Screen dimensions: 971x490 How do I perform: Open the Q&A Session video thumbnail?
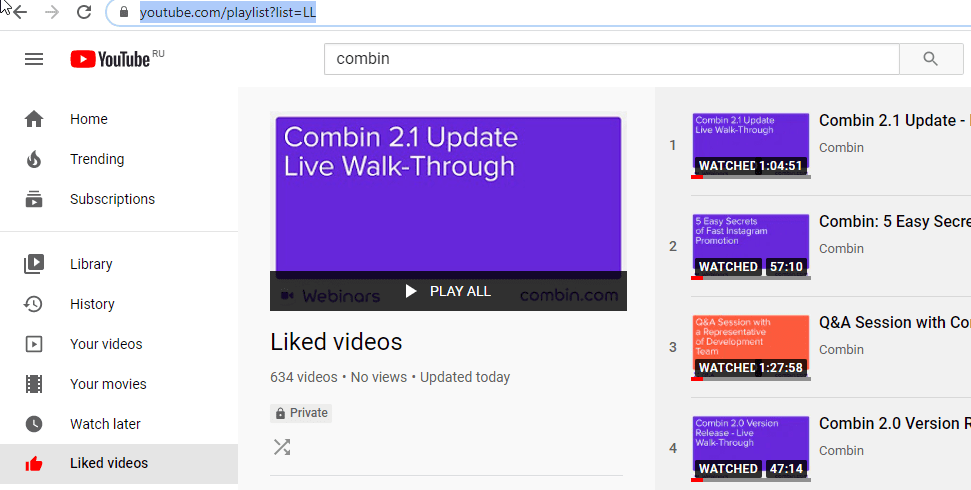(x=751, y=348)
